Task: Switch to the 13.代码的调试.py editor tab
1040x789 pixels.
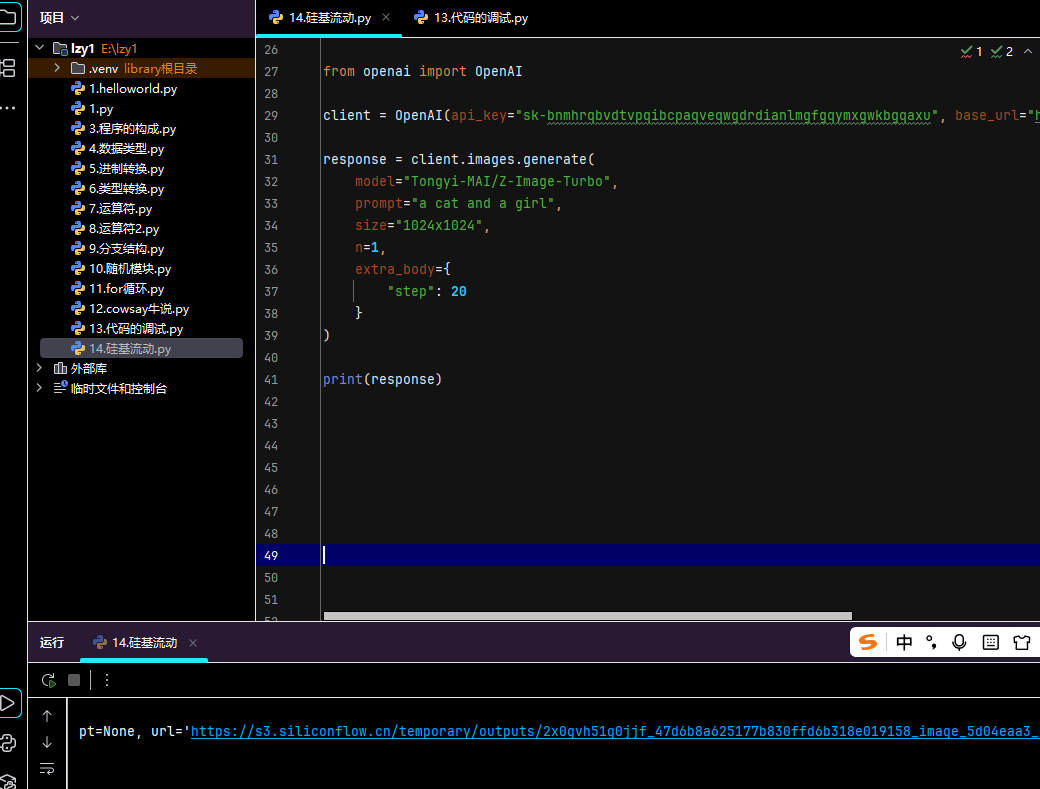Action: pyautogui.click(x=471, y=18)
